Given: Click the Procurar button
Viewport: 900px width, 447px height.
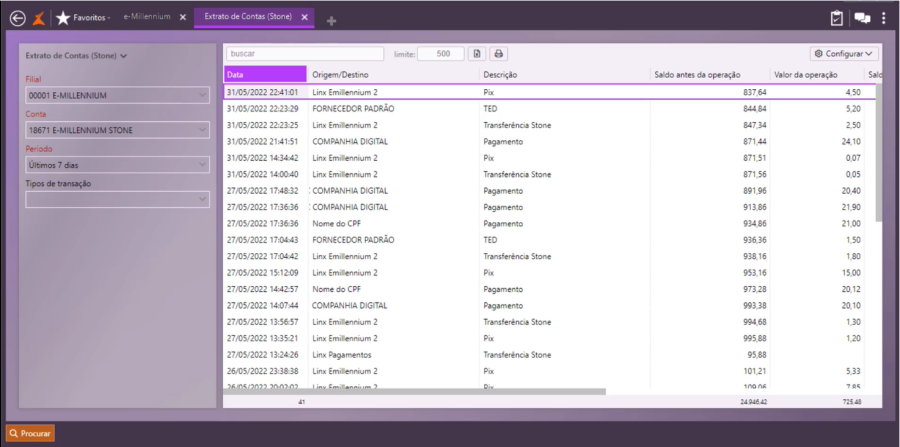Looking at the screenshot, I should 30,434.
